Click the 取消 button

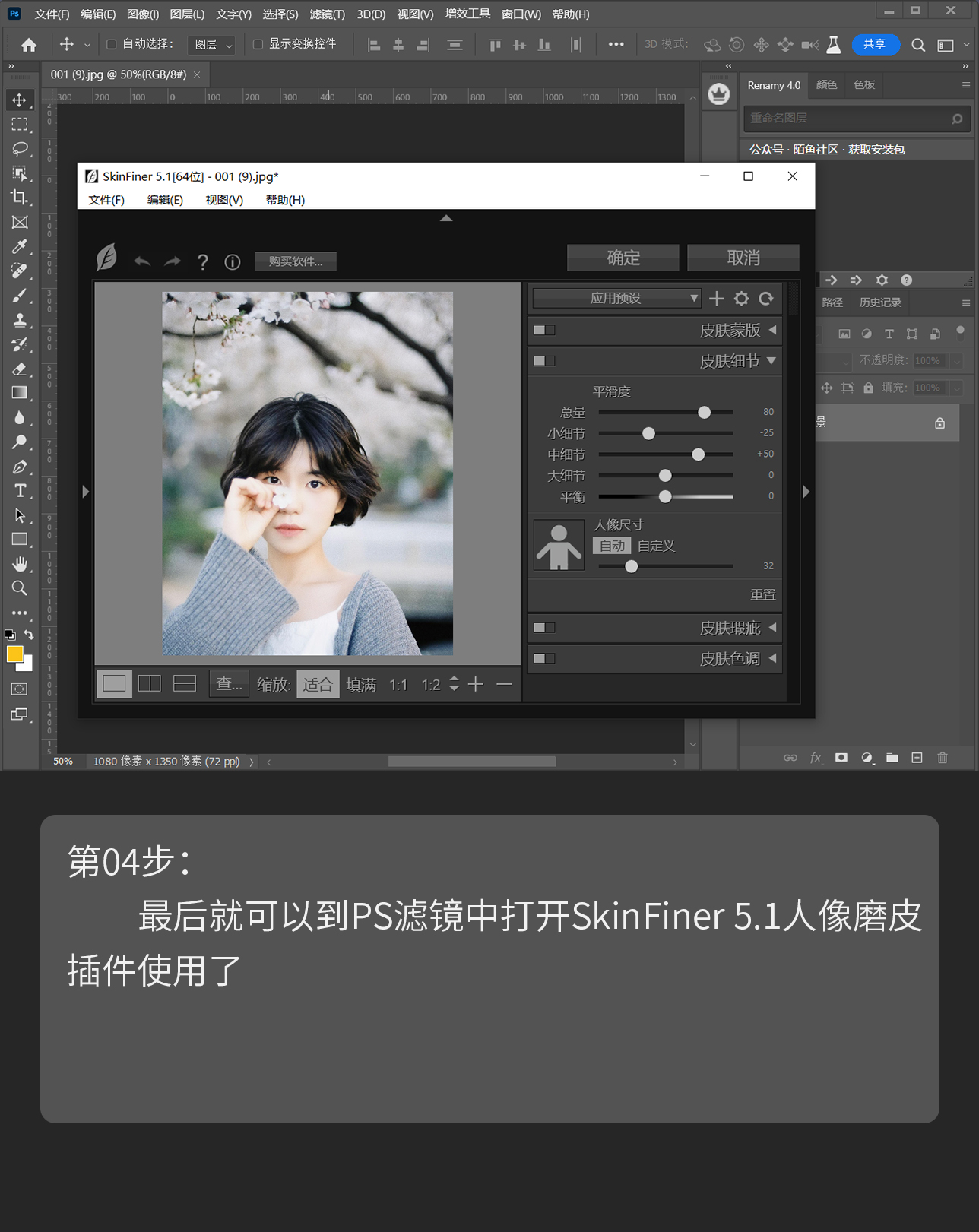[743, 258]
